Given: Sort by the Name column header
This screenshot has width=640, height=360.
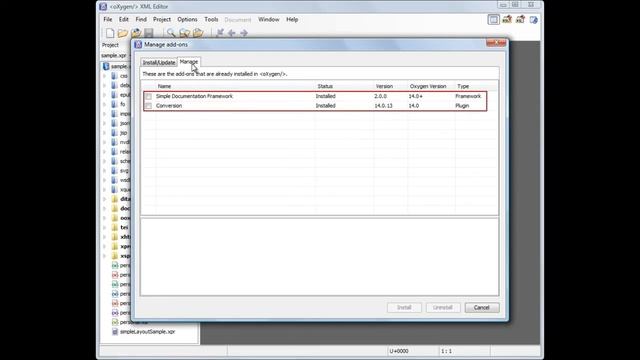Looking at the screenshot, I should point(164,86).
